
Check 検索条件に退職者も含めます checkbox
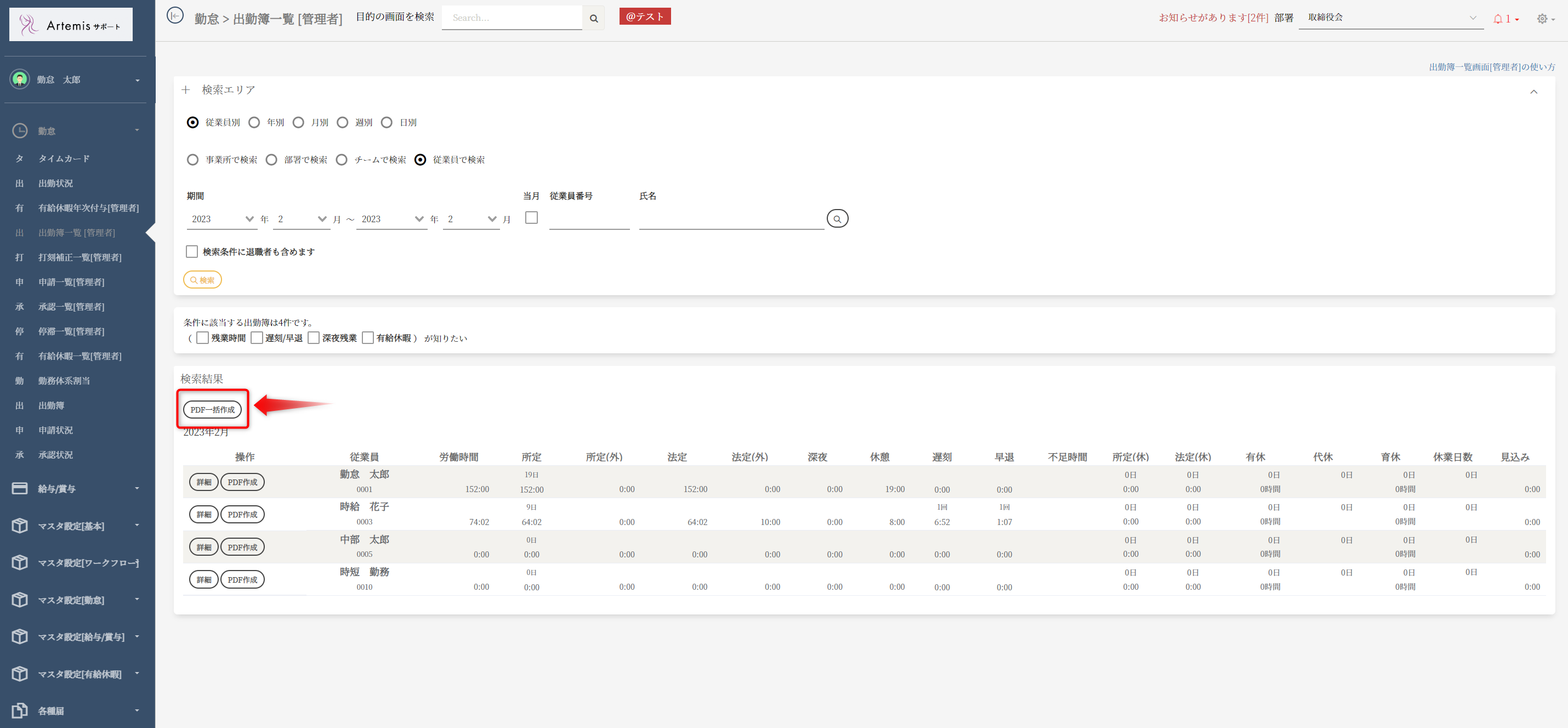(x=192, y=252)
